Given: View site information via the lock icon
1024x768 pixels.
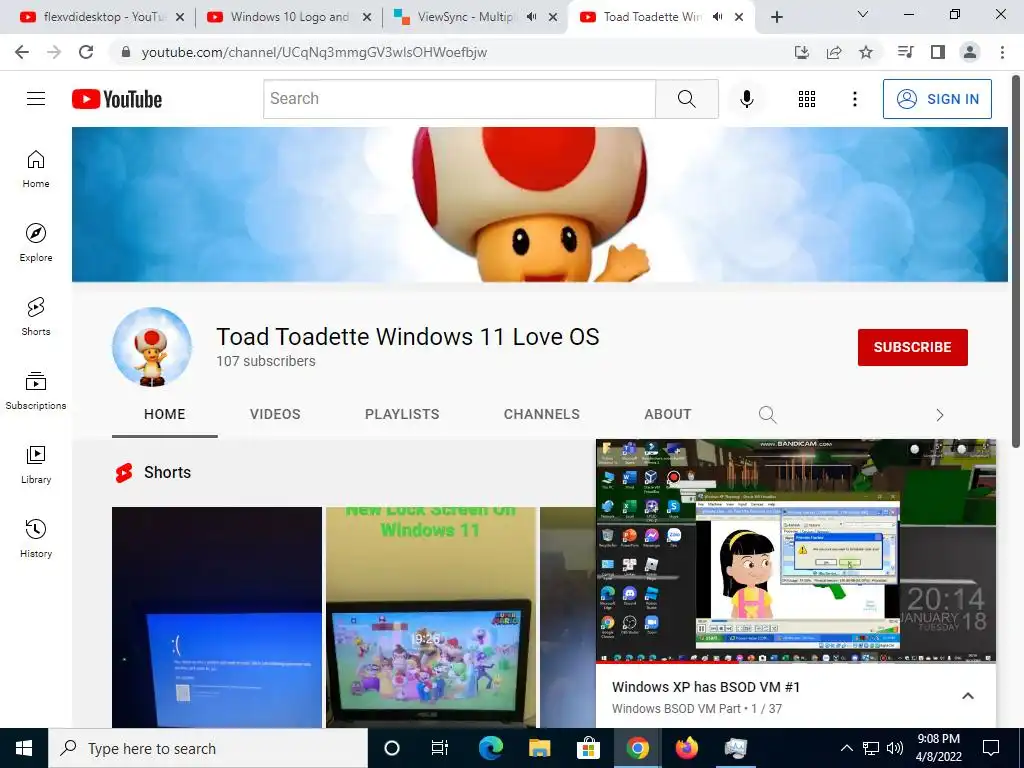Looking at the screenshot, I should (126, 52).
